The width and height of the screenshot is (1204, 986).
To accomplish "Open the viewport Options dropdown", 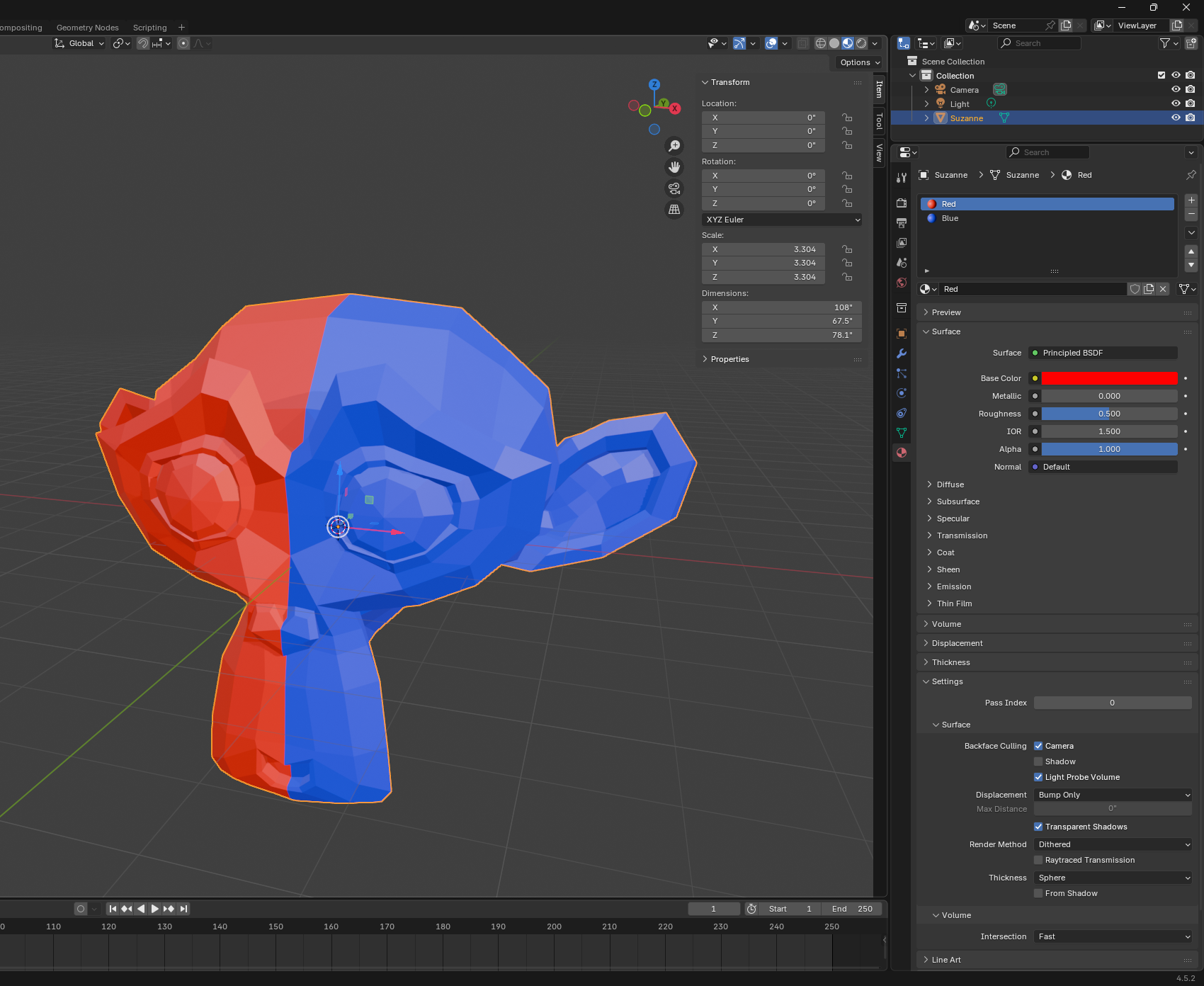I will point(860,62).
